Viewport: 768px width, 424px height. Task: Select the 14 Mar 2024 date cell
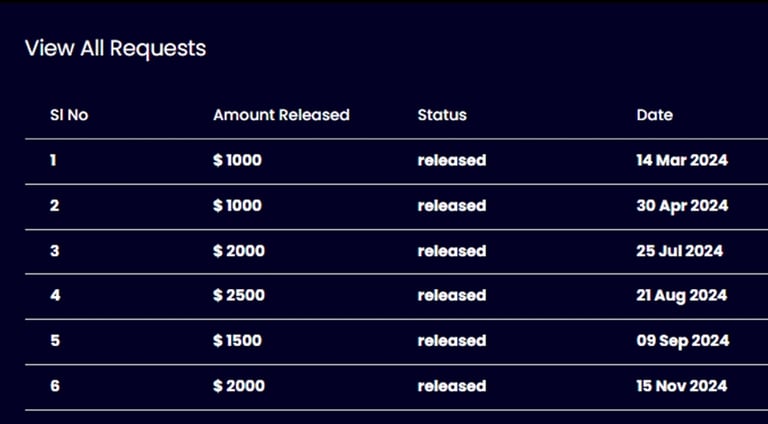point(682,160)
